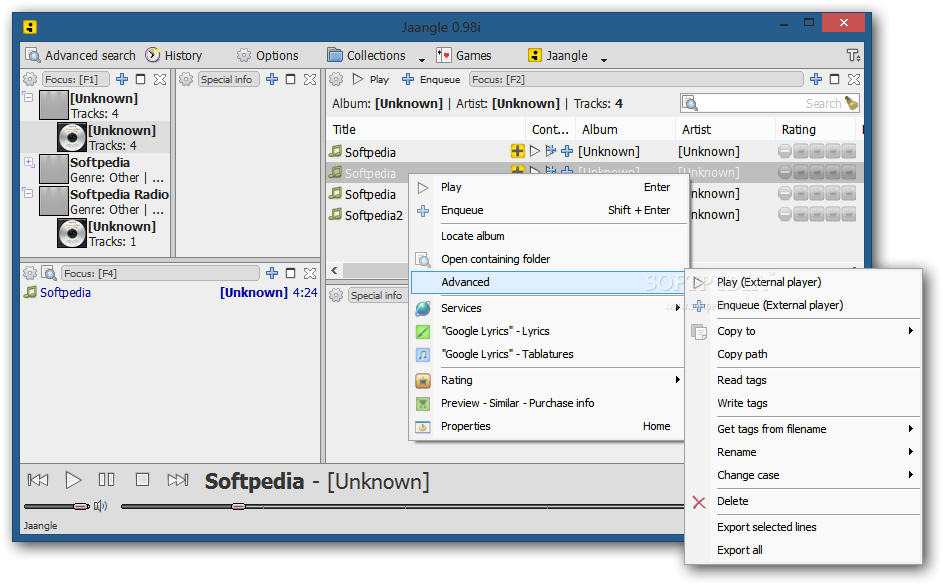
Task: Sort tracks by Artist column header
Action: 725,129
